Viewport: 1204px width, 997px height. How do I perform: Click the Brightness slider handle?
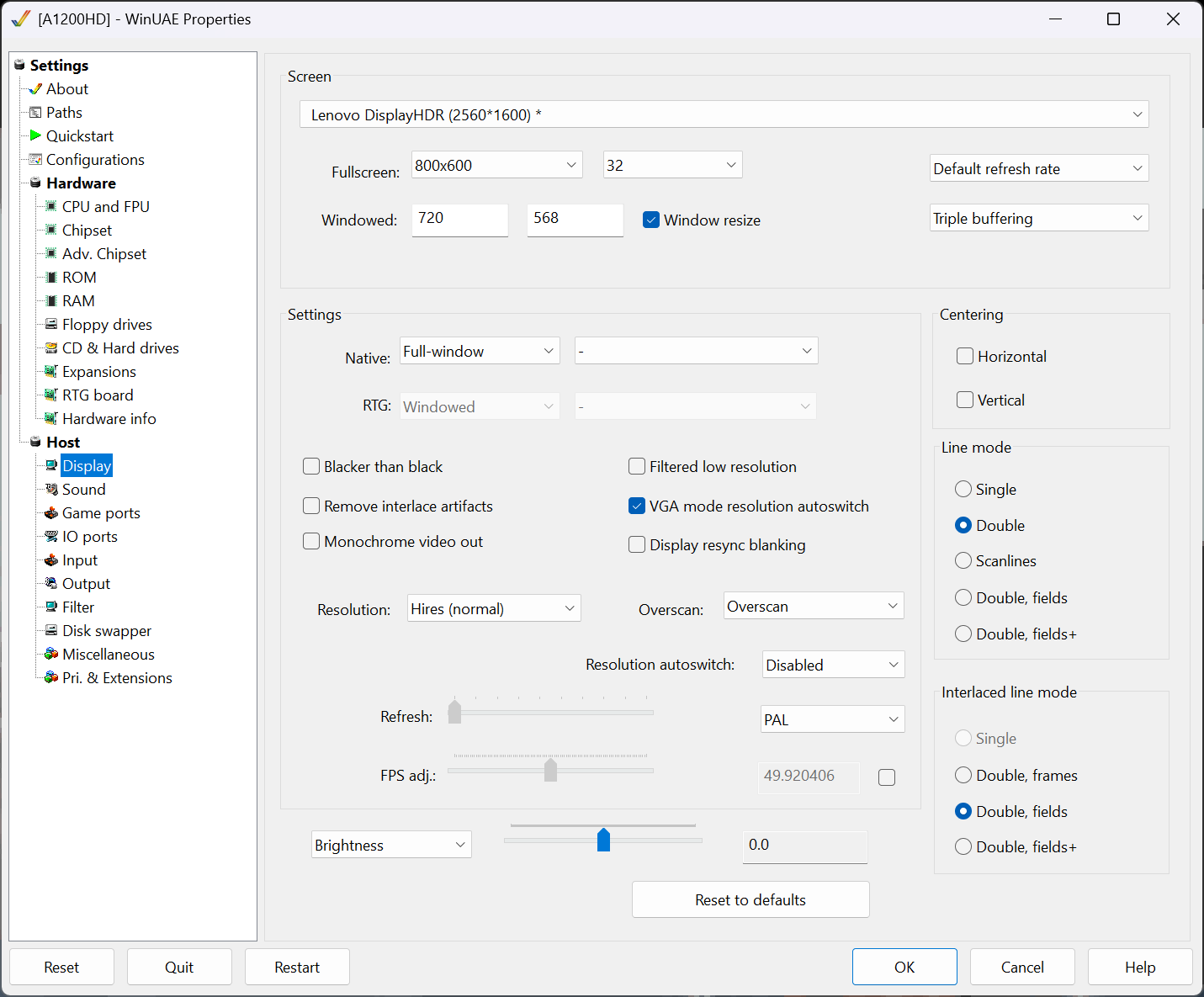coord(603,840)
